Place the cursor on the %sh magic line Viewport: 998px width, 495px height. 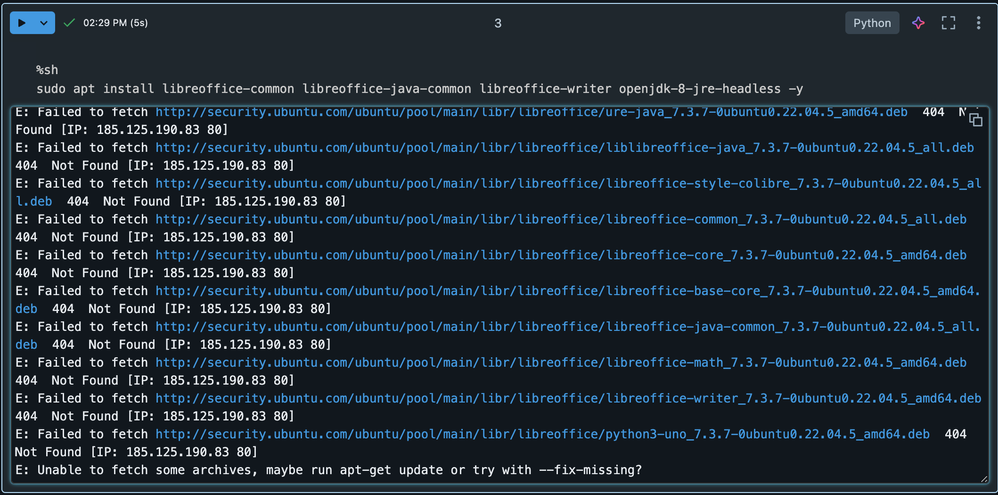[51, 69]
